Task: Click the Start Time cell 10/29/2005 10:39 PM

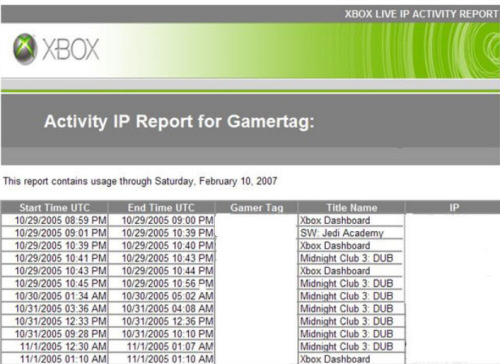Action: click(55, 246)
